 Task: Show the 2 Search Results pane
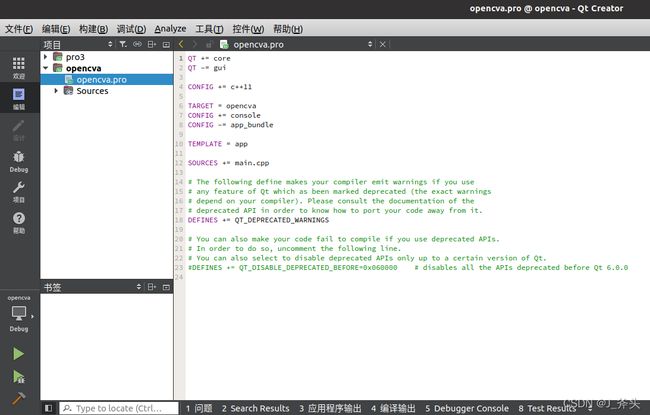[255, 408]
